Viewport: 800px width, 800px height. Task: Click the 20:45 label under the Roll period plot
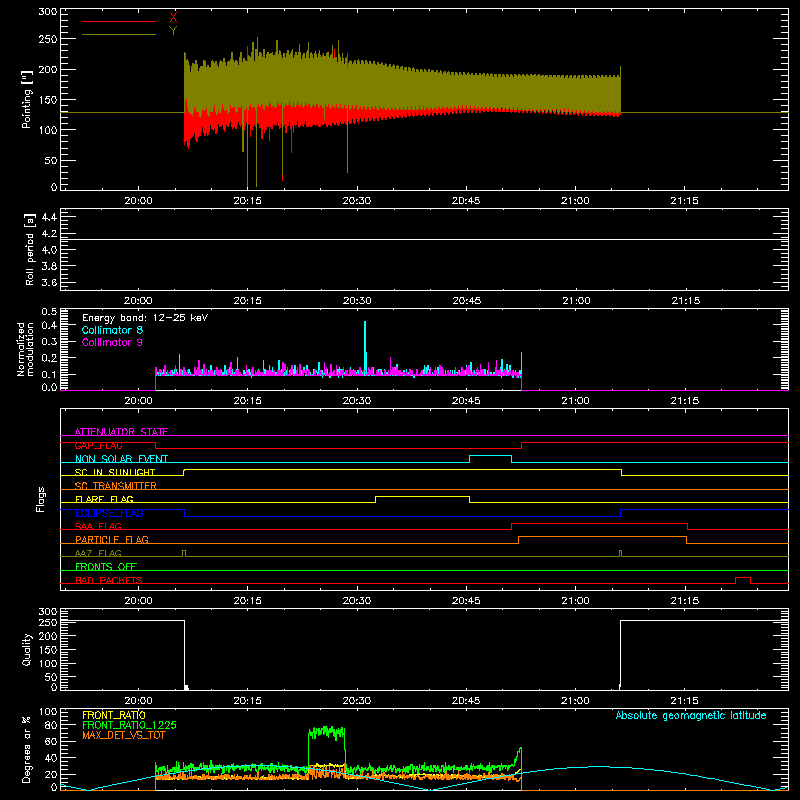(x=466, y=301)
